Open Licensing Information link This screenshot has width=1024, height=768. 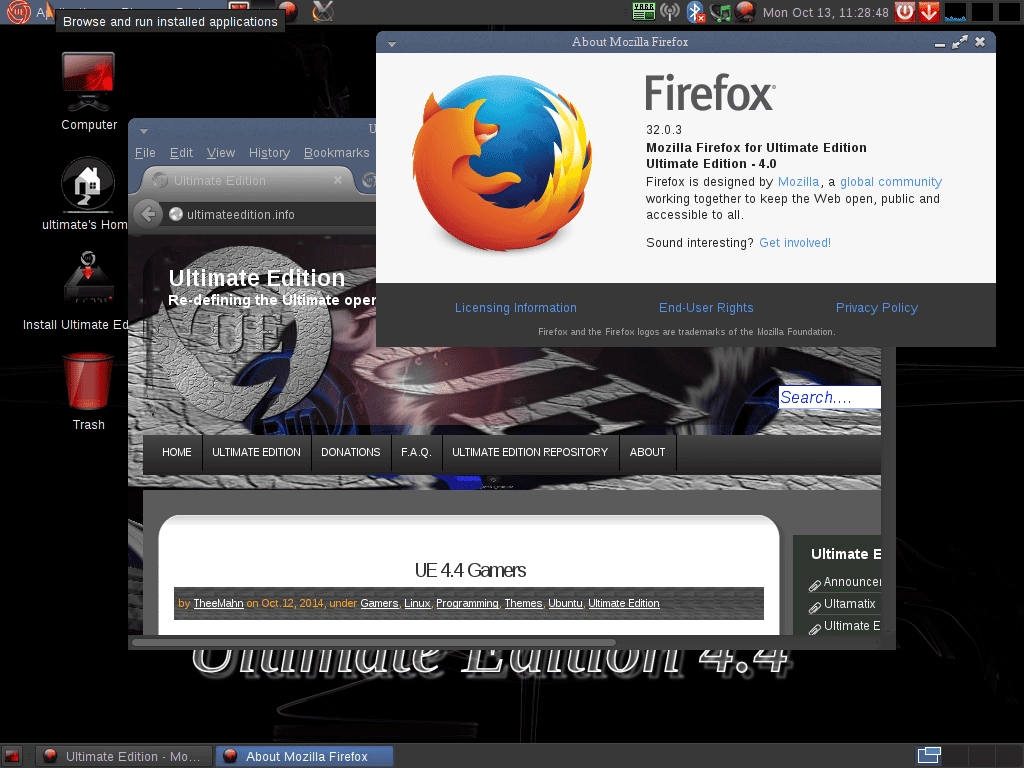coord(515,308)
